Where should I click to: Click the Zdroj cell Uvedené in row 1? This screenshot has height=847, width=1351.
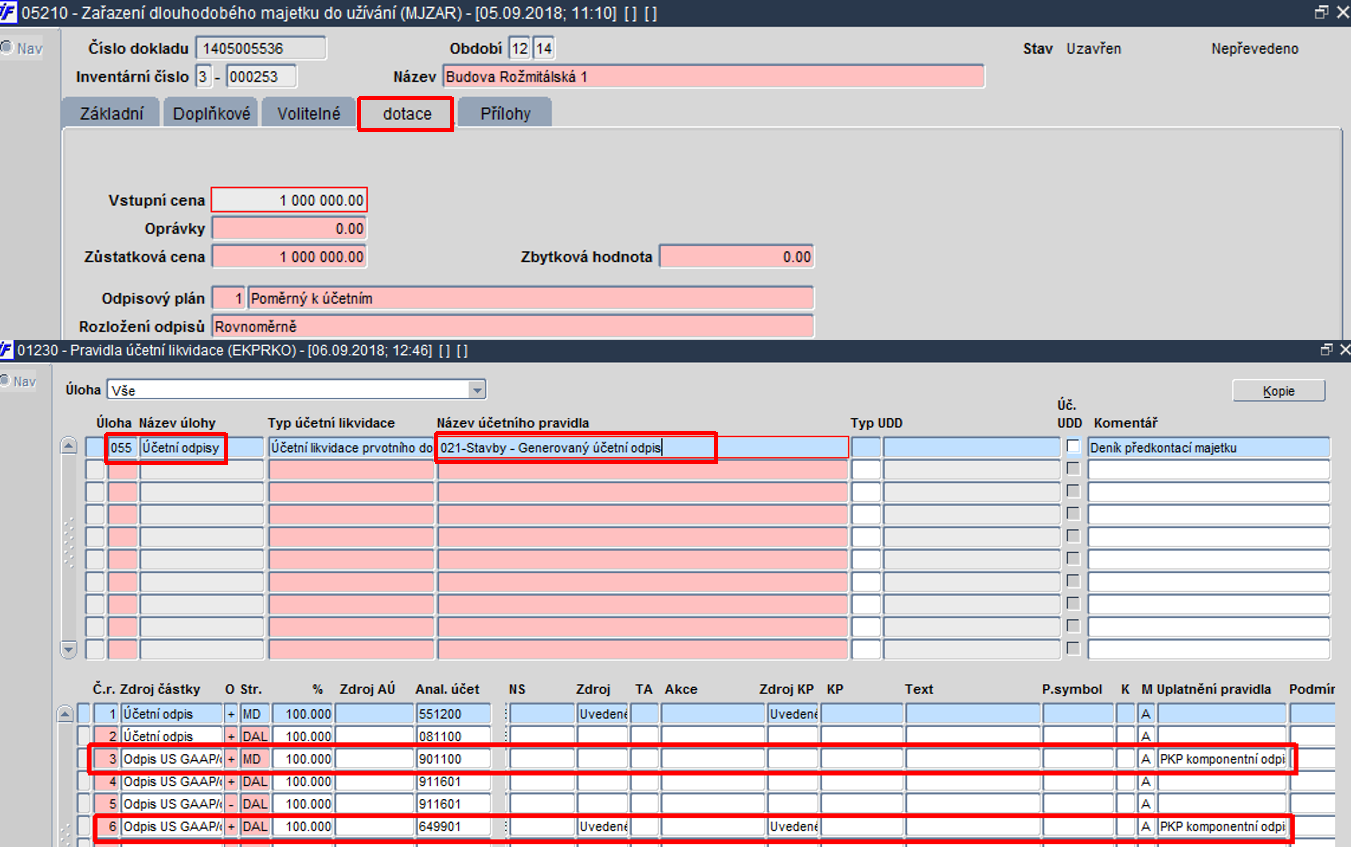click(603, 714)
